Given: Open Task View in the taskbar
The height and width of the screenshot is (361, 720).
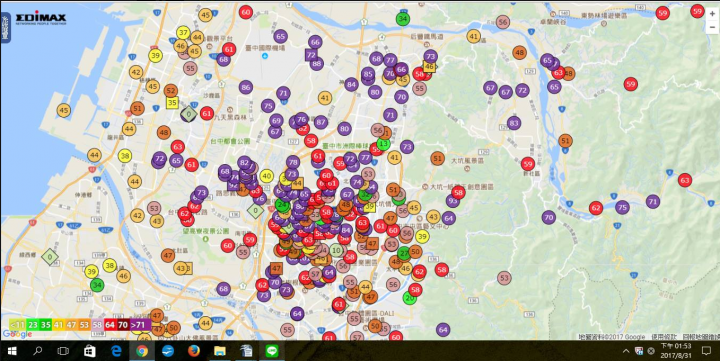Looking at the screenshot, I should click(x=63, y=351).
